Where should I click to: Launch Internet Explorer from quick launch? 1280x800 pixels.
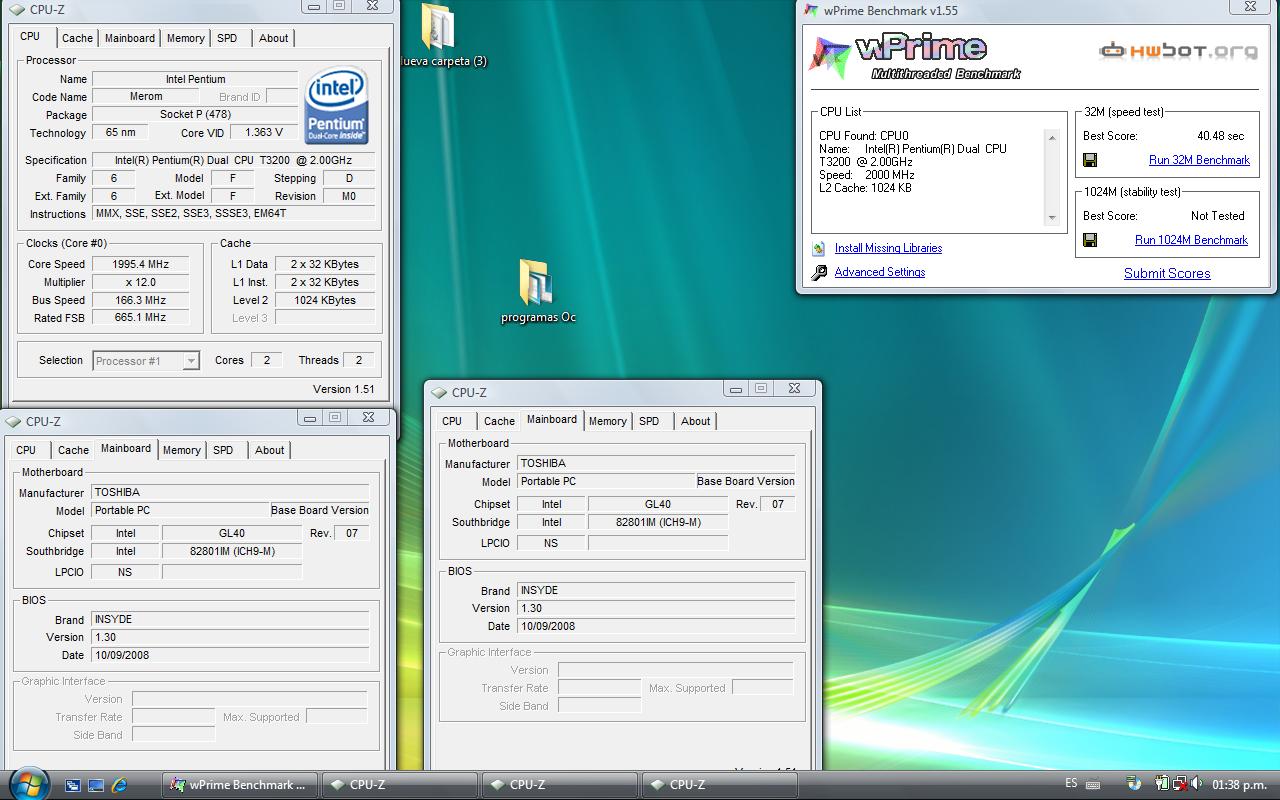(119, 785)
